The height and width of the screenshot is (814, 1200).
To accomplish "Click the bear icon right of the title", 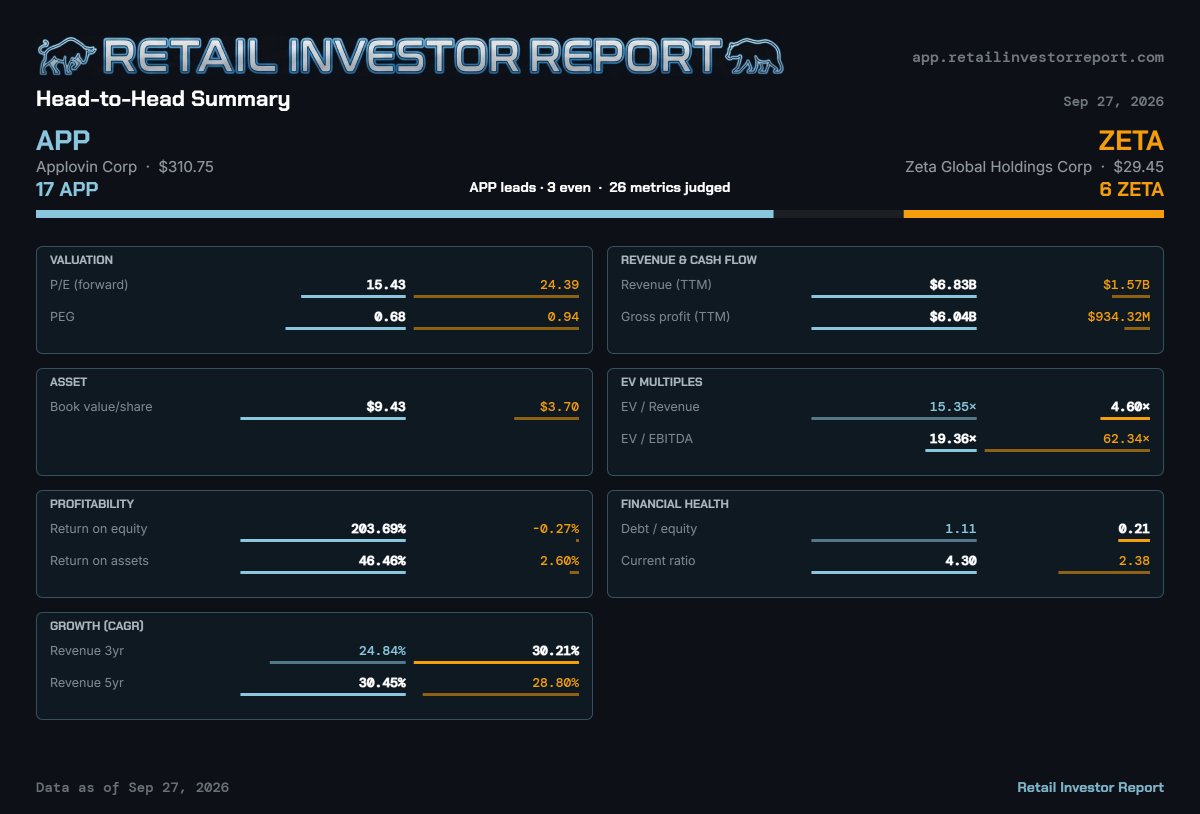I will tap(754, 57).
